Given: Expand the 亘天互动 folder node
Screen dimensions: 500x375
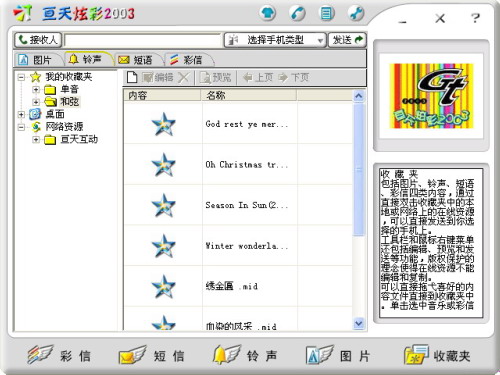Looking at the screenshot, I should pyautogui.click(x=36, y=139).
